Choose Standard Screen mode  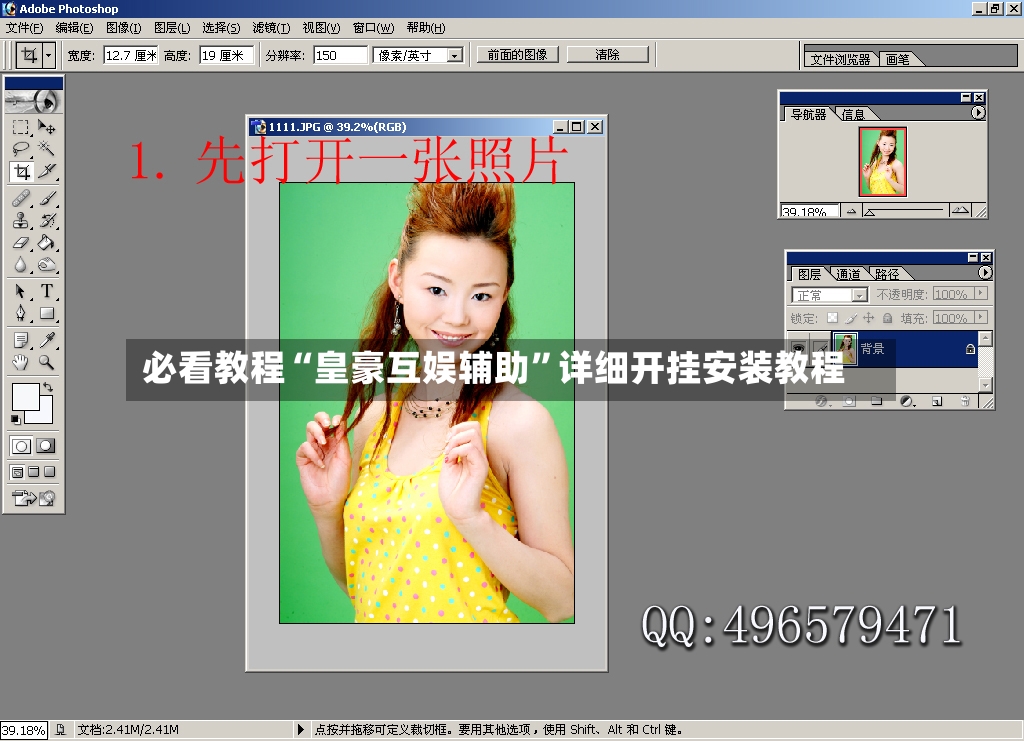click(18, 471)
